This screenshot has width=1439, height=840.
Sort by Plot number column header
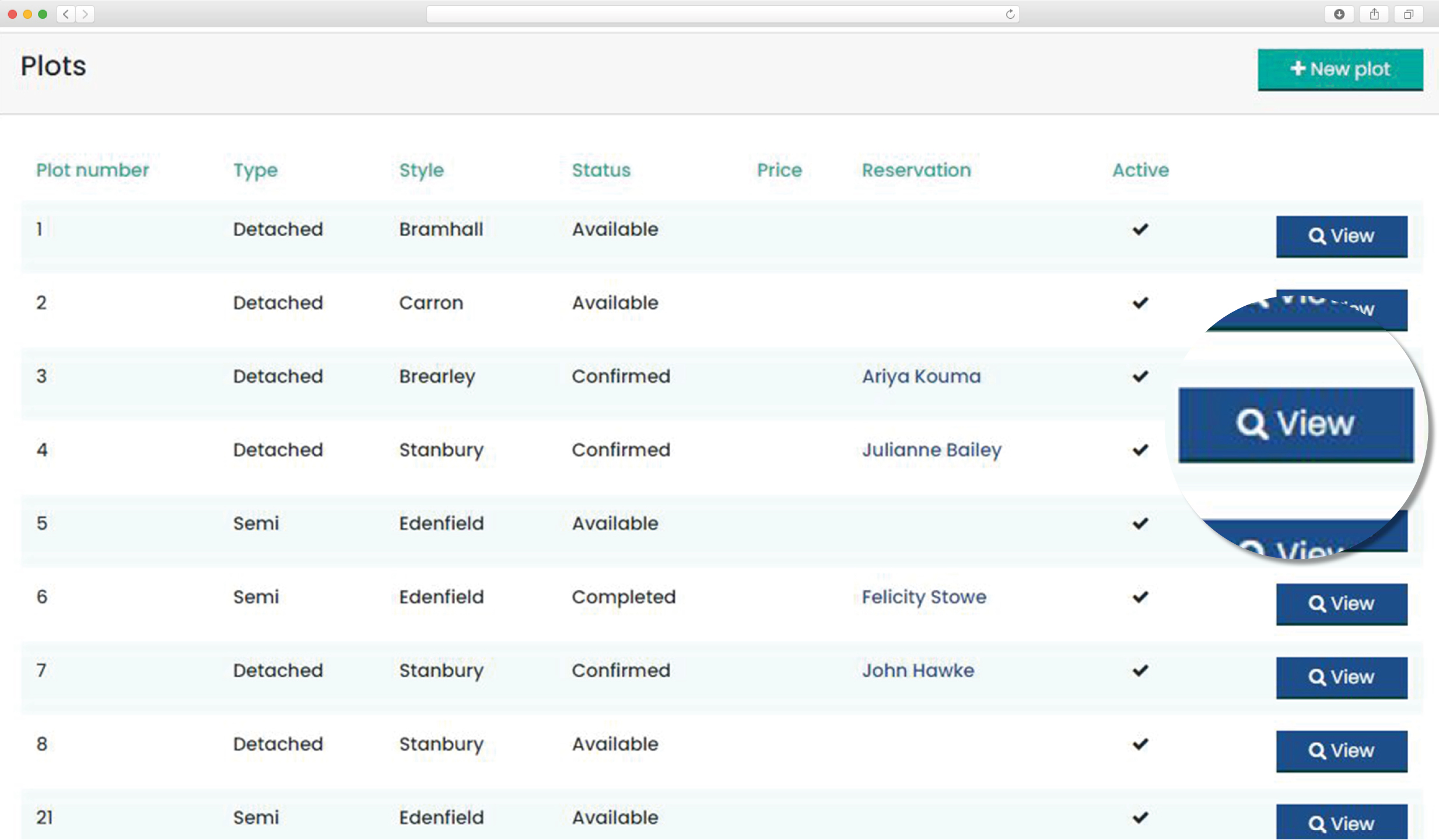[93, 170]
